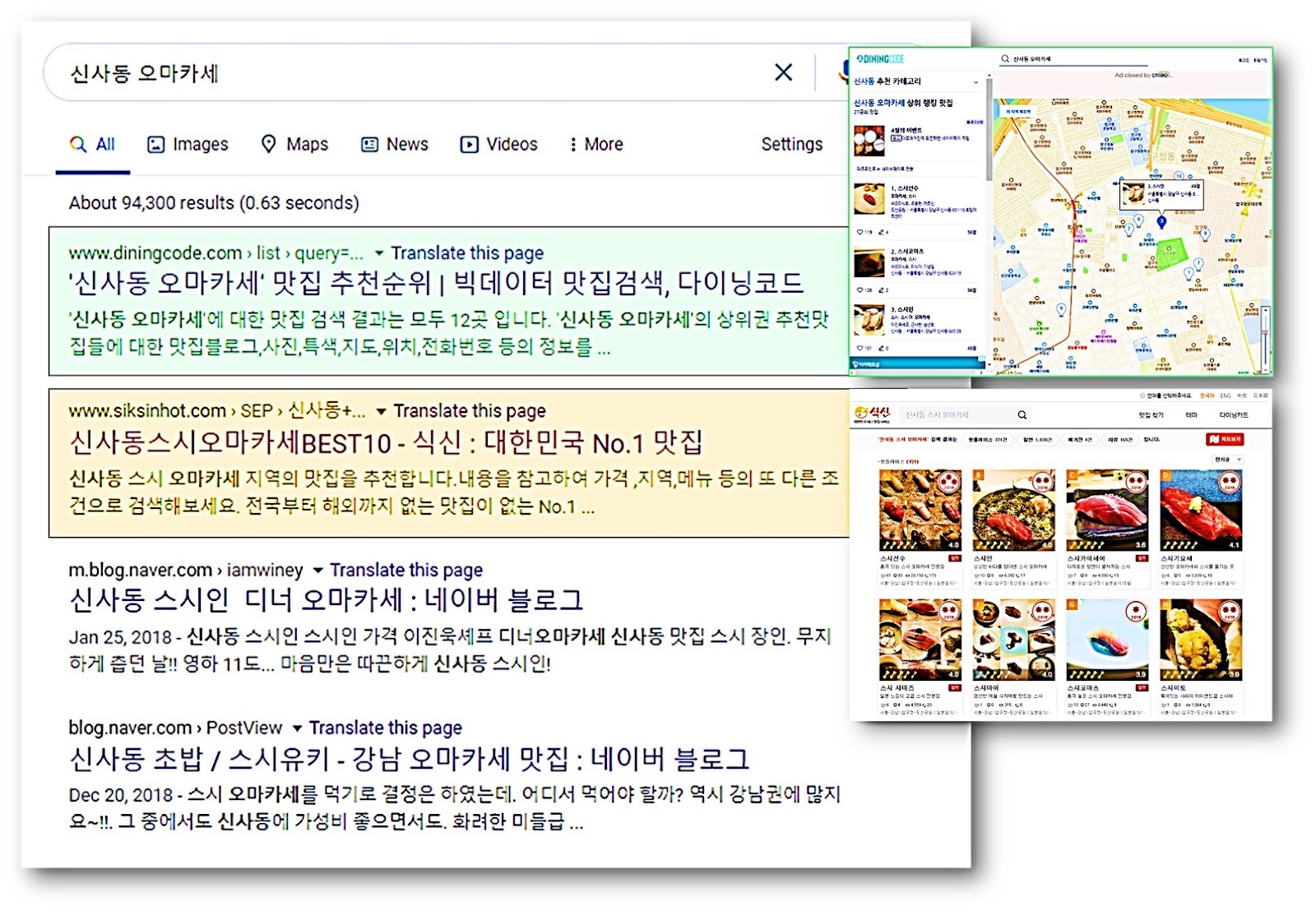1316x911 pixels.
Task: Open the 맛집 찾기 menu in 식신
Action: coord(1151,415)
